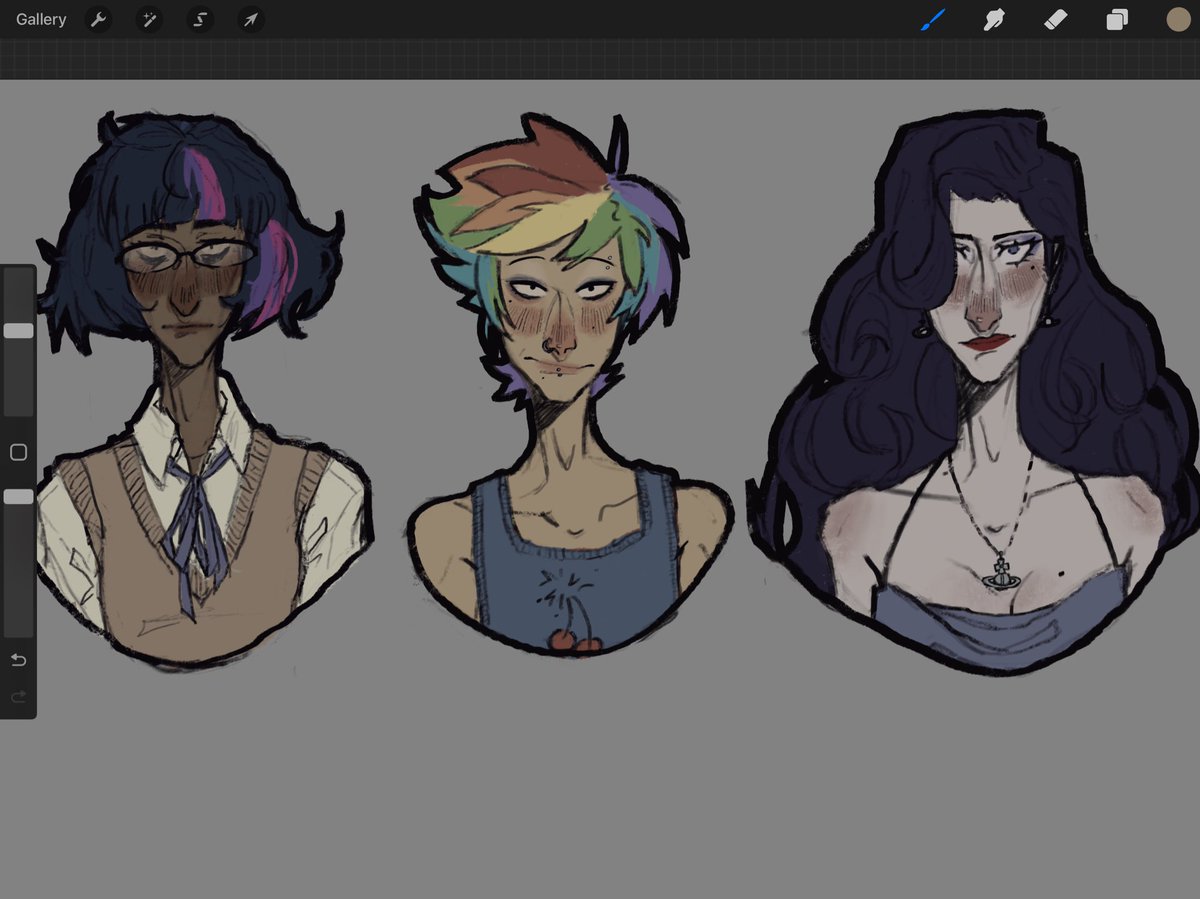This screenshot has width=1200, height=899.
Task: Open the Actions wrench menu
Action: coord(98,19)
